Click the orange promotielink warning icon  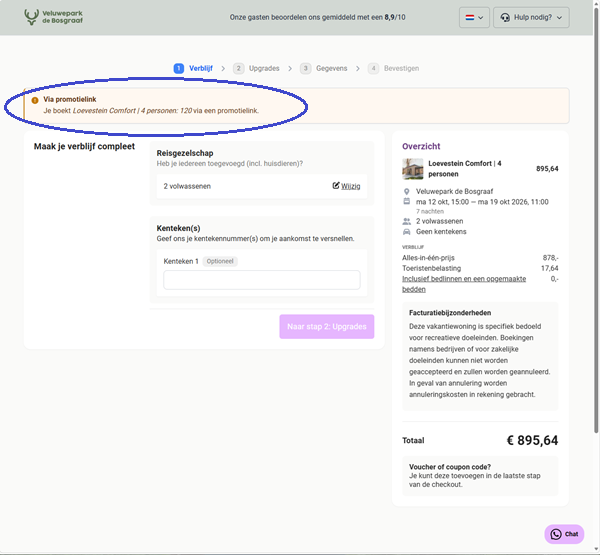[35, 100]
